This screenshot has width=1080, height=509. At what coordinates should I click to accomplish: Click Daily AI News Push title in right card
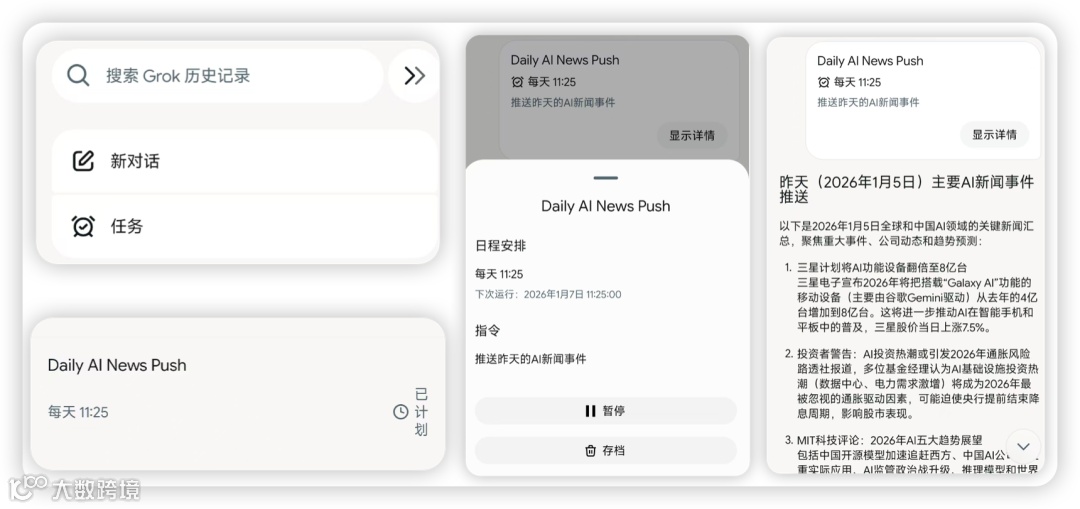click(x=871, y=61)
